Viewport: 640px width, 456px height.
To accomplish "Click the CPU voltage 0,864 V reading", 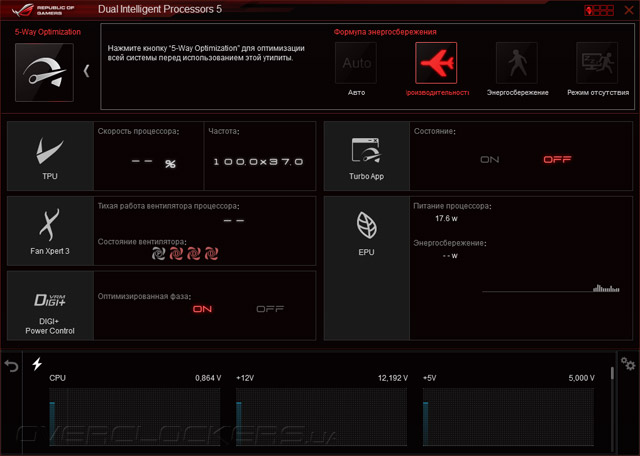I will pyautogui.click(x=208, y=378).
